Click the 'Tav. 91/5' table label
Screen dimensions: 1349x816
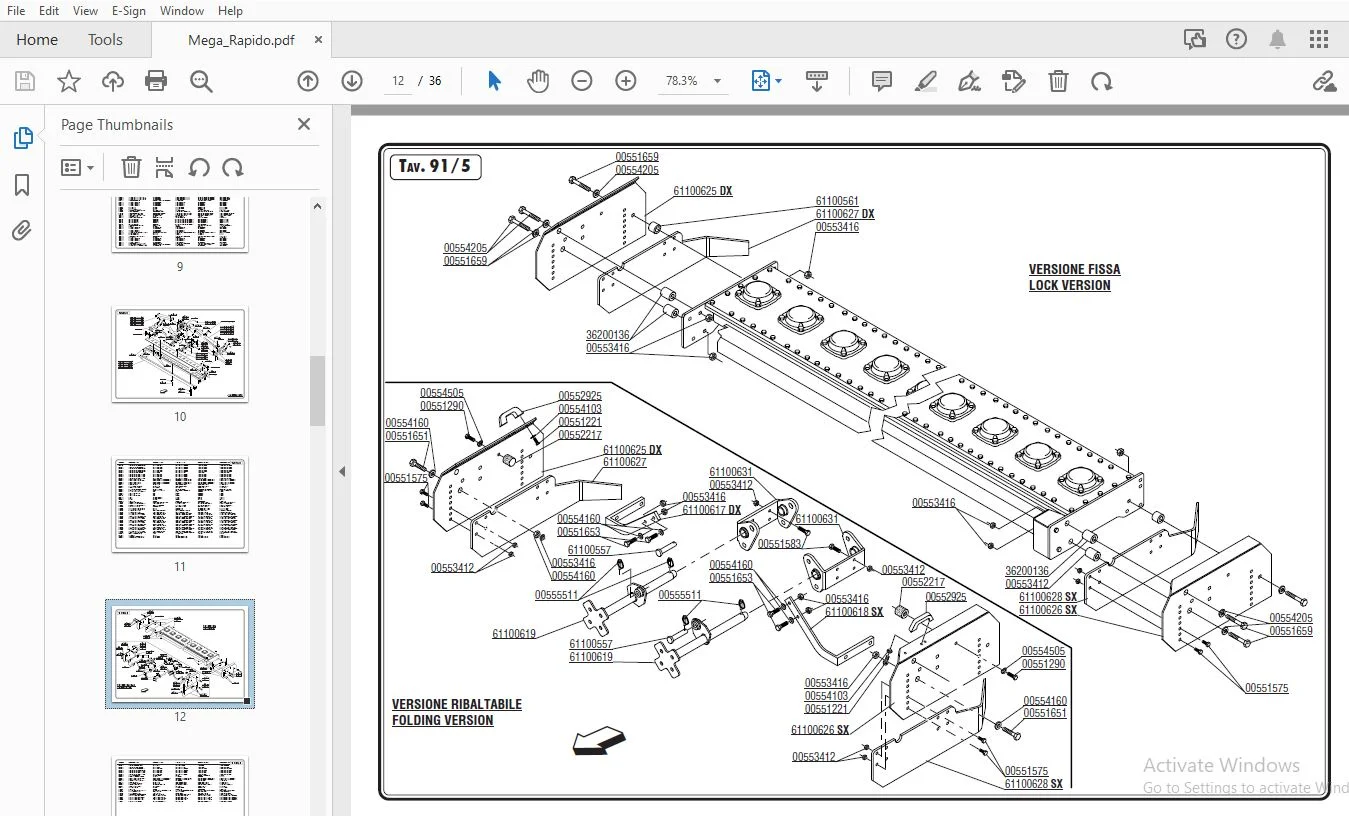435,166
